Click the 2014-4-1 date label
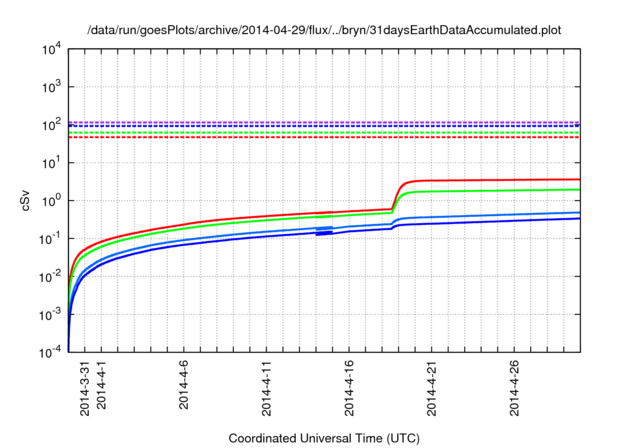The image size is (640, 448). pyautogui.click(x=101, y=384)
